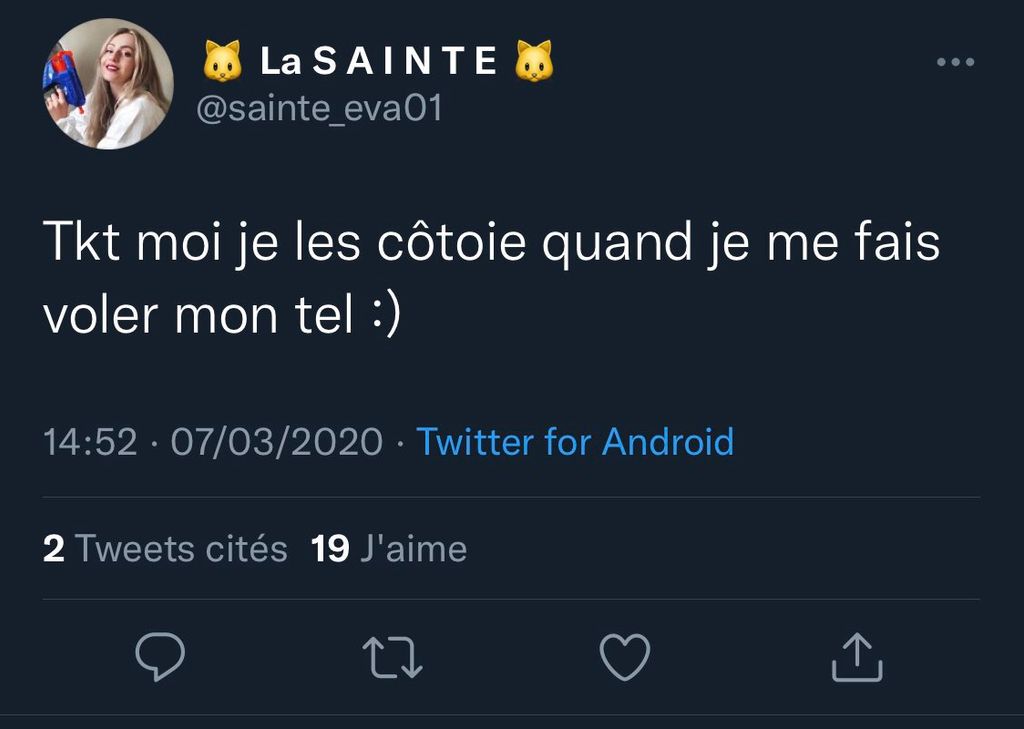View the Tweets cités list
The image size is (1024, 729).
click(x=181, y=548)
